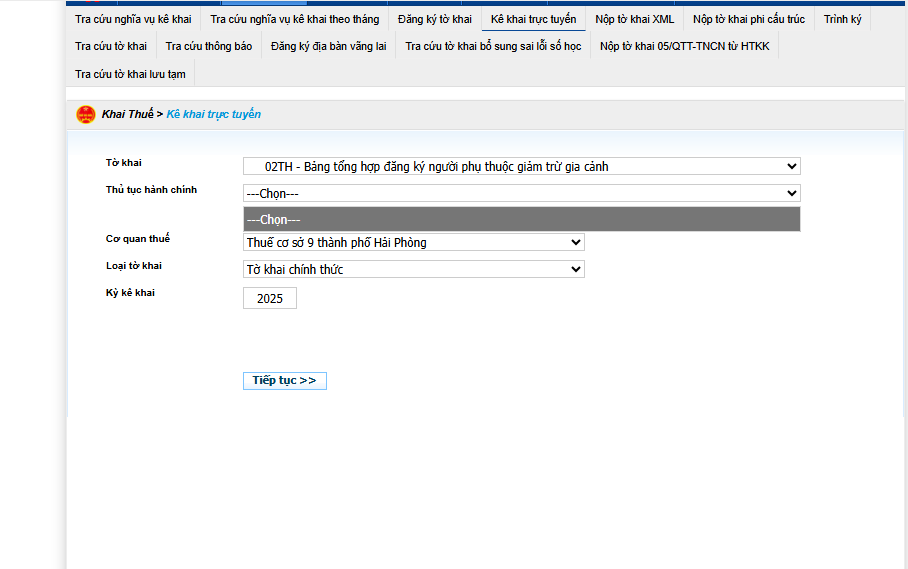Screen dimensions: 908x569
Task: Open Nộp tờ khai phi cấu trúc tab
Action: pyautogui.click(x=748, y=19)
